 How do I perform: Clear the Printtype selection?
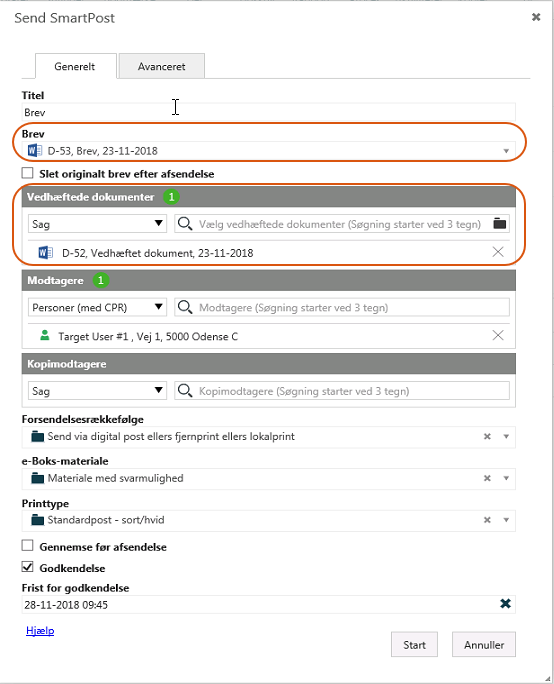coord(487,520)
